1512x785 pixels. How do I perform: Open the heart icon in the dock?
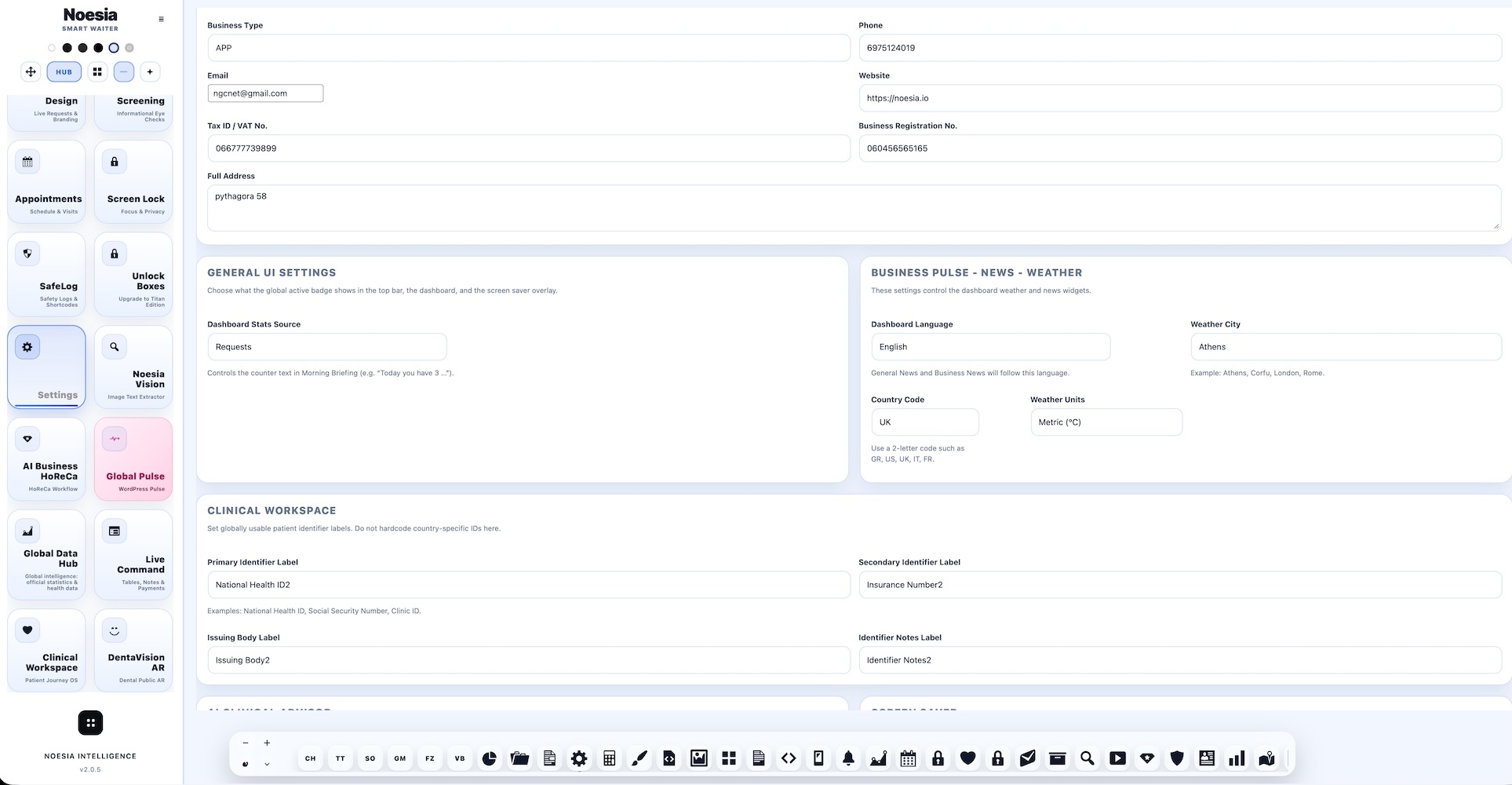coord(967,758)
